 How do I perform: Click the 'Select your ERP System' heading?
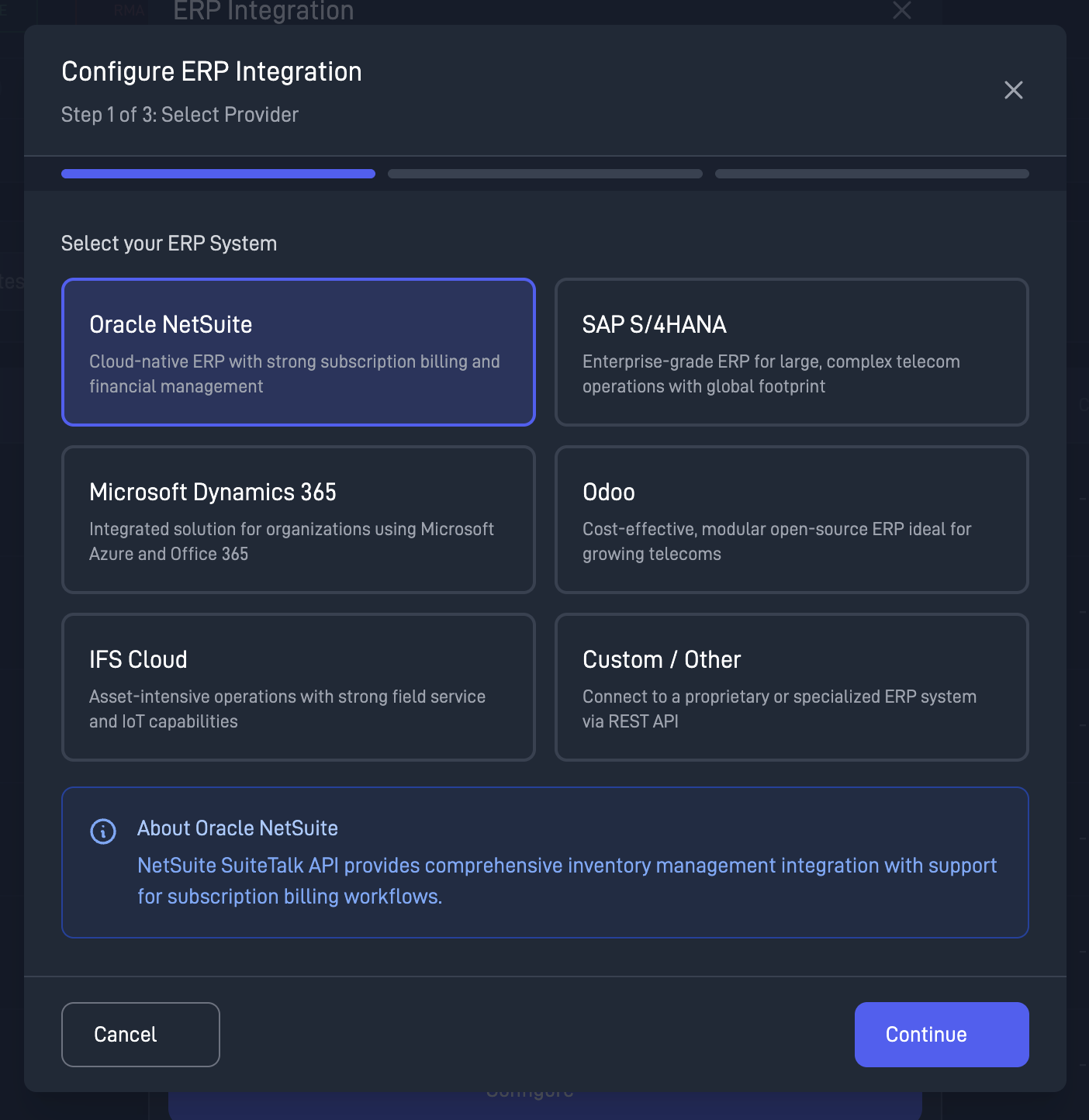(x=169, y=244)
